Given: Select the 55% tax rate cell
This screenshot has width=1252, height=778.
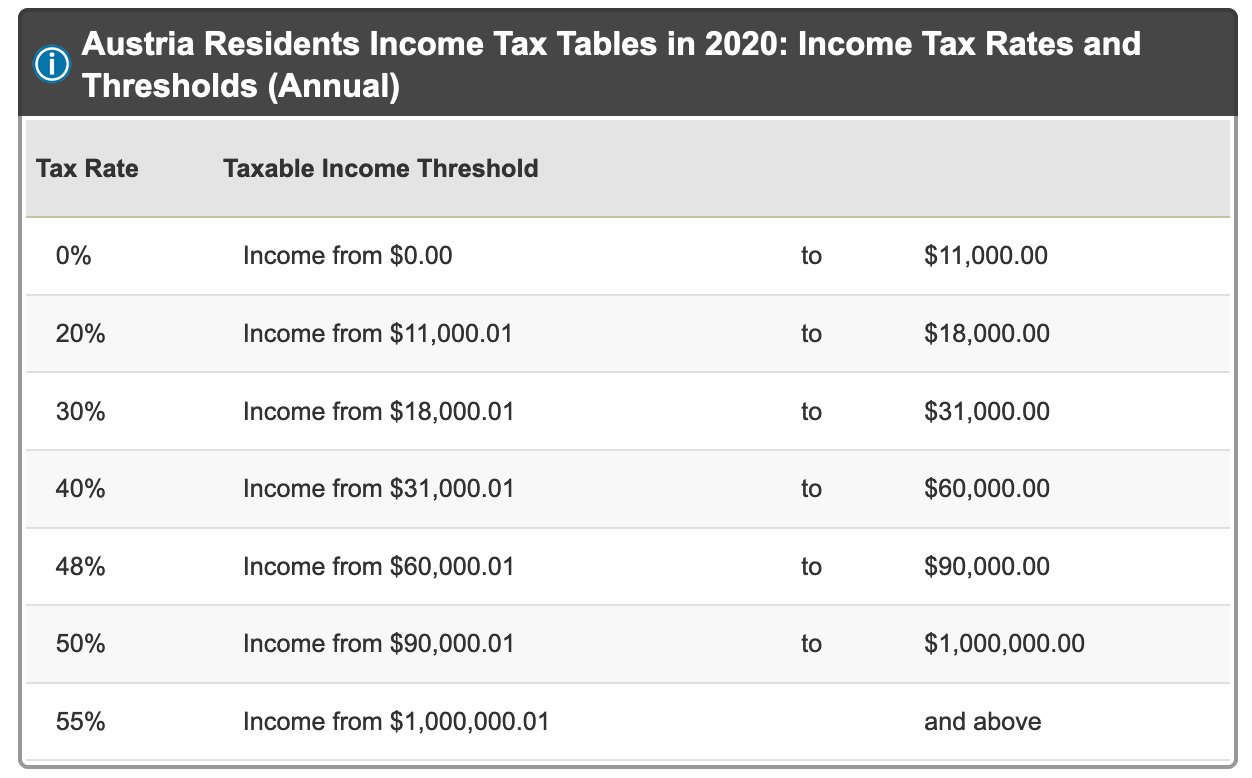Looking at the screenshot, I should tap(81, 721).
